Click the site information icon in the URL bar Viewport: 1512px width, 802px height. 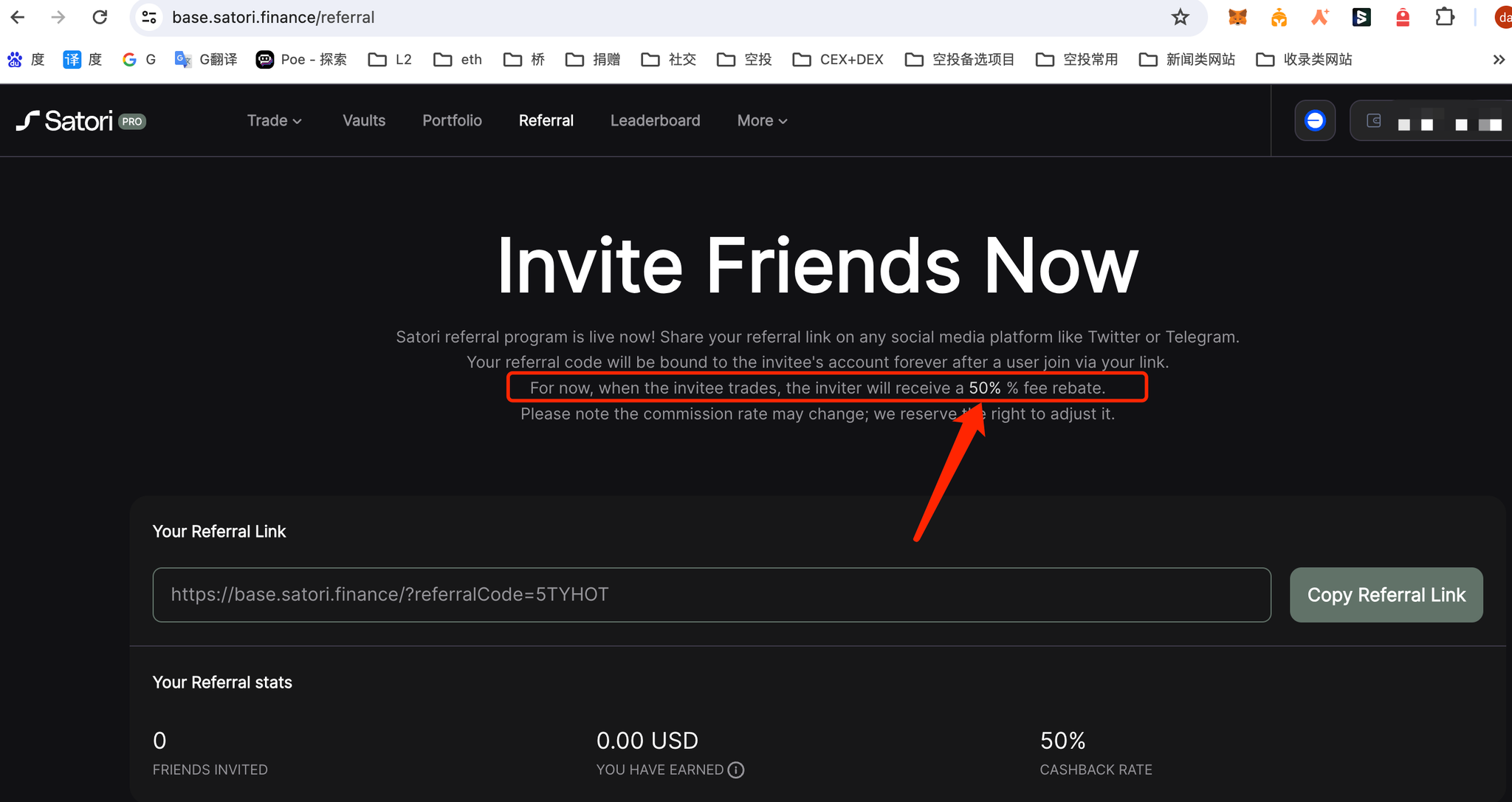(149, 17)
